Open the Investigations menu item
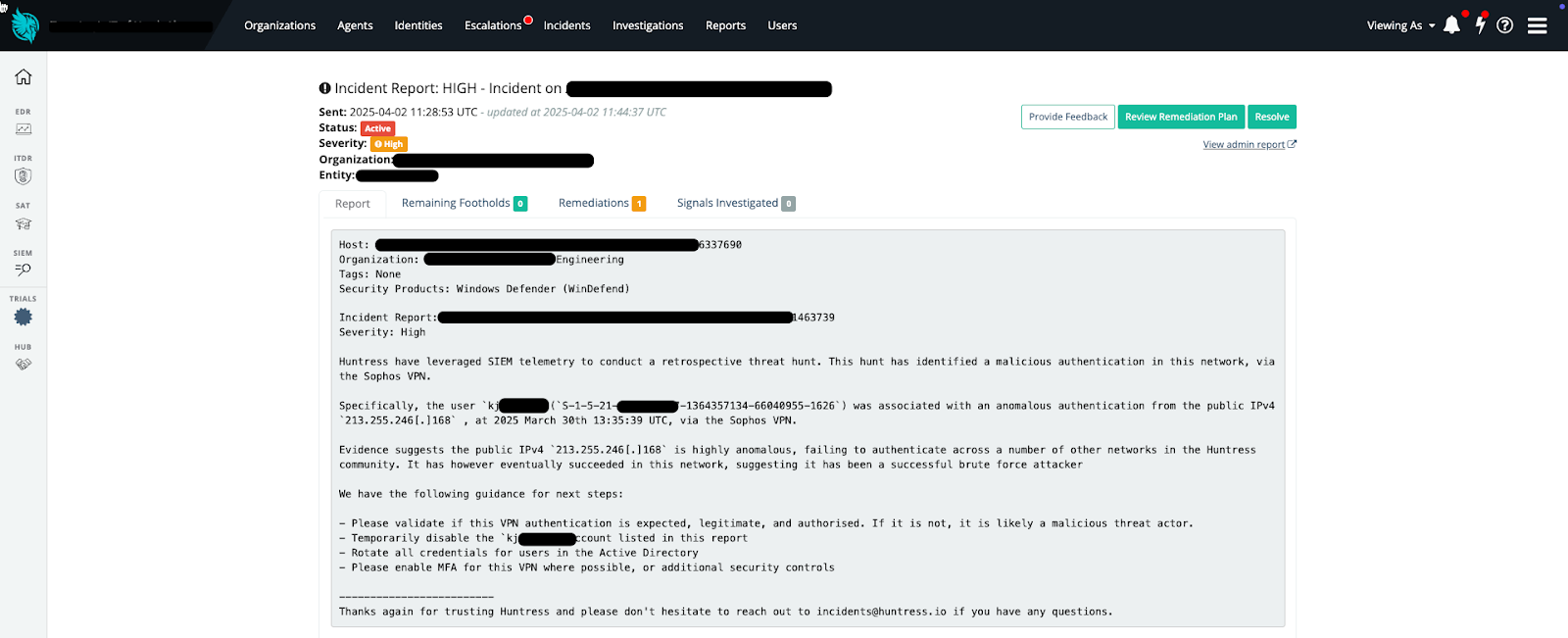Image resolution: width=1568 pixels, height=638 pixels. coord(648,25)
